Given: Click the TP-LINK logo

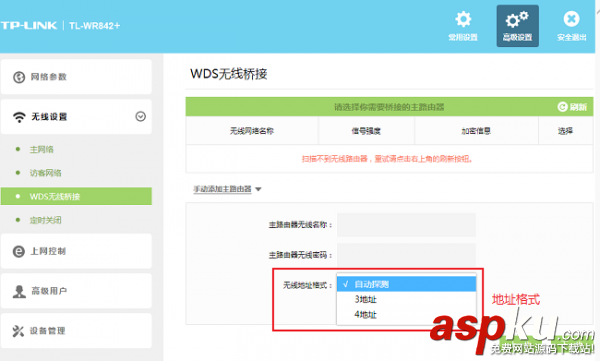Looking at the screenshot, I should pos(29,26).
